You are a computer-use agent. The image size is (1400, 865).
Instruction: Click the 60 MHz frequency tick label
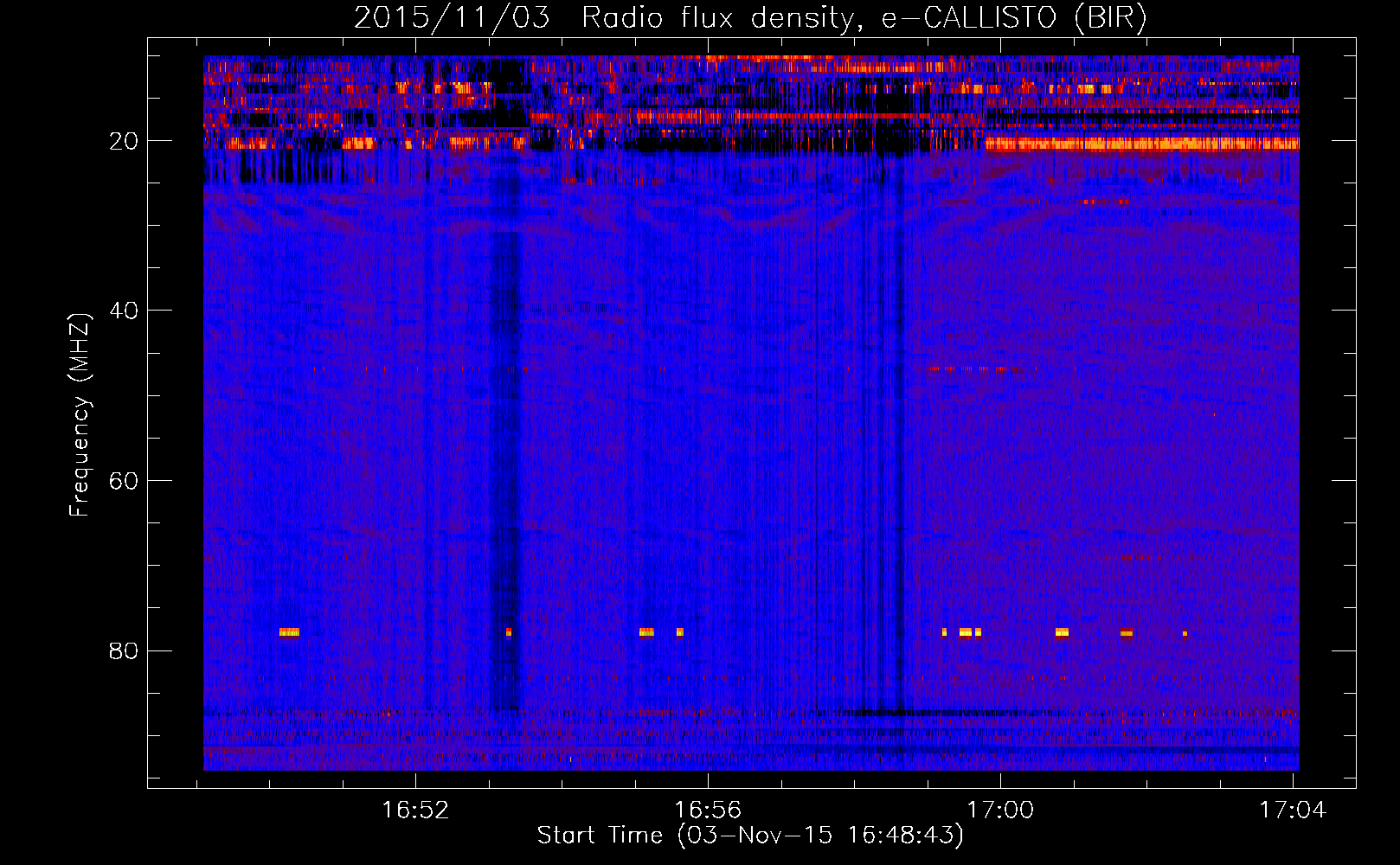pyautogui.click(x=124, y=481)
